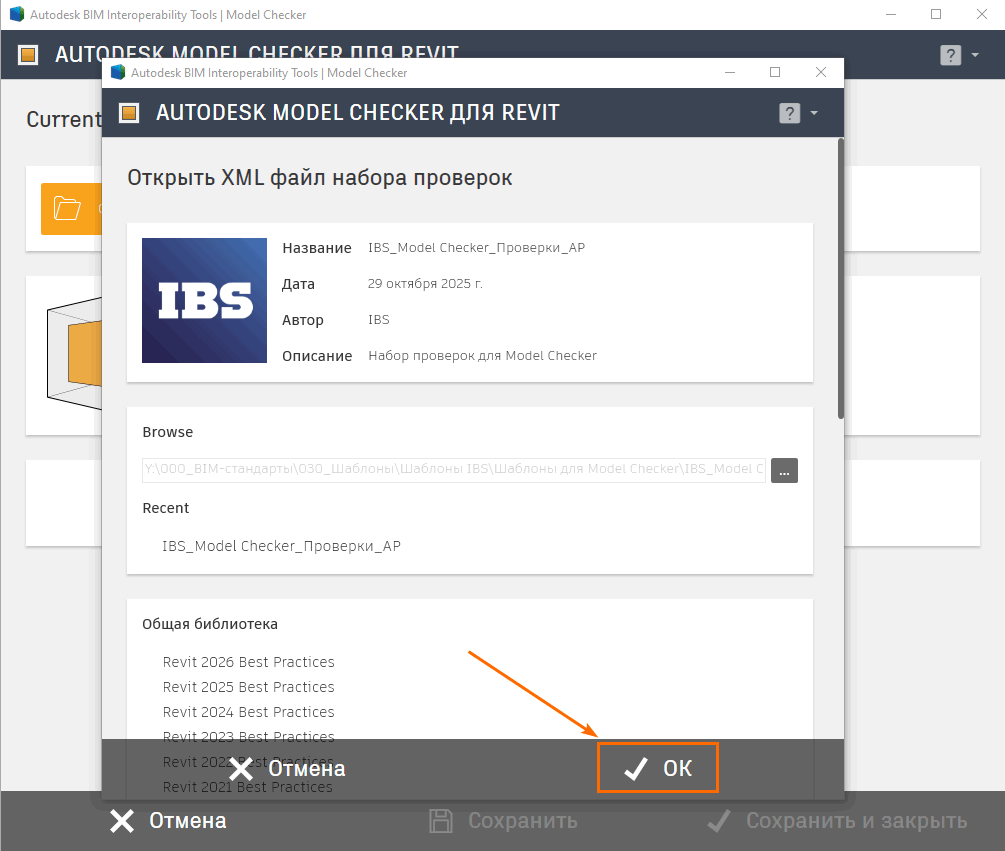
Task: Click the help icon in background window
Action: point(951,55)
